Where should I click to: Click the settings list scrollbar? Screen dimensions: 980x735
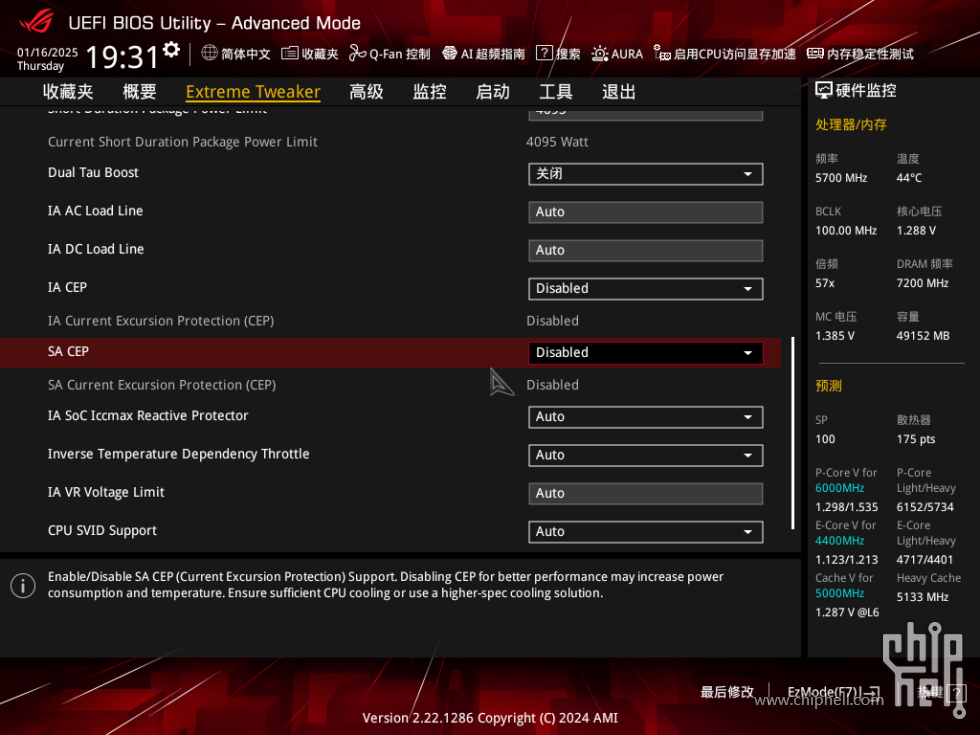pyautogui.click(x=792, y=433)
